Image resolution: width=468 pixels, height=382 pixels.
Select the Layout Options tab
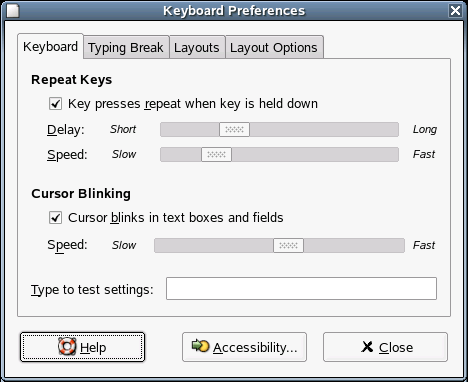point(274,47)
